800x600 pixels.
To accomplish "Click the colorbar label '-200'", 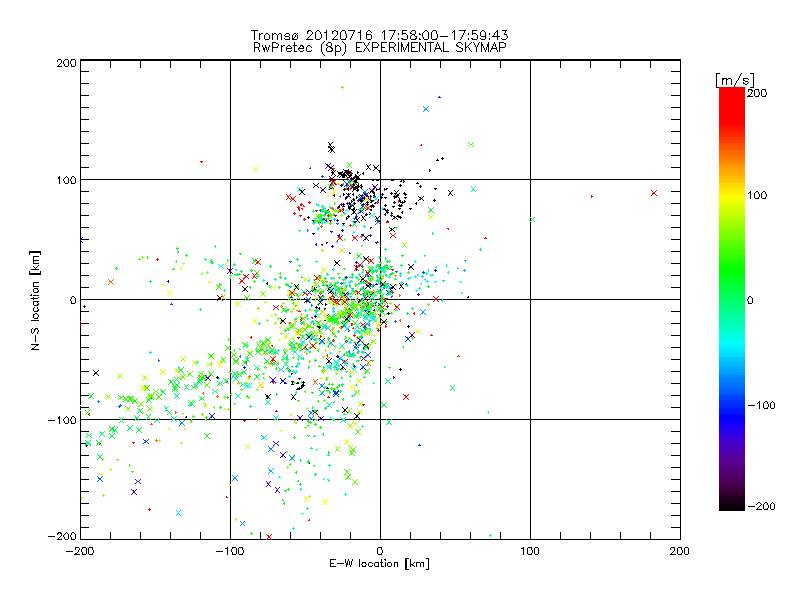I will [x=762, y=507].
